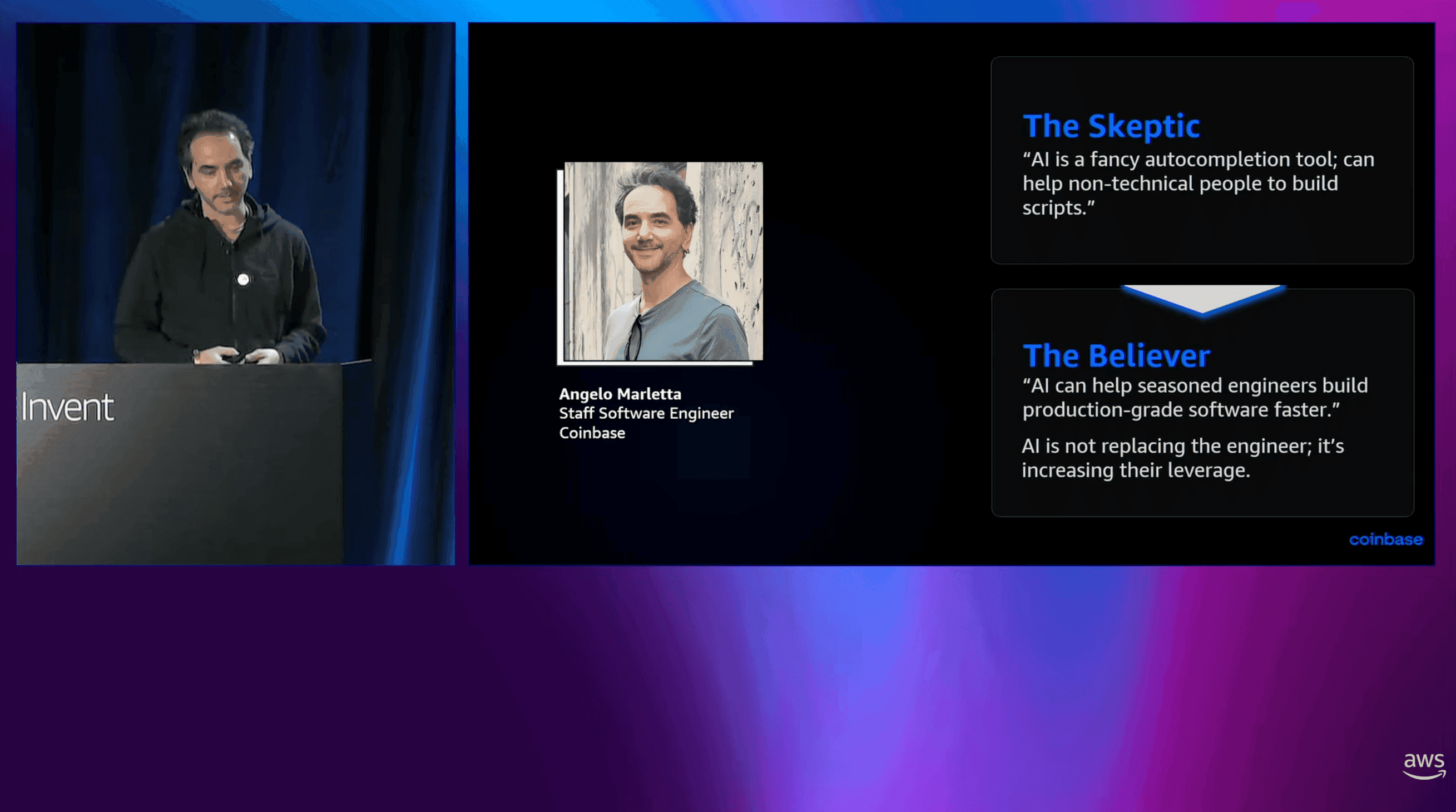This screenshot has width=1456, height=812.
Task: Click the AWS logo in the corner
Action: click(1423, 766)
